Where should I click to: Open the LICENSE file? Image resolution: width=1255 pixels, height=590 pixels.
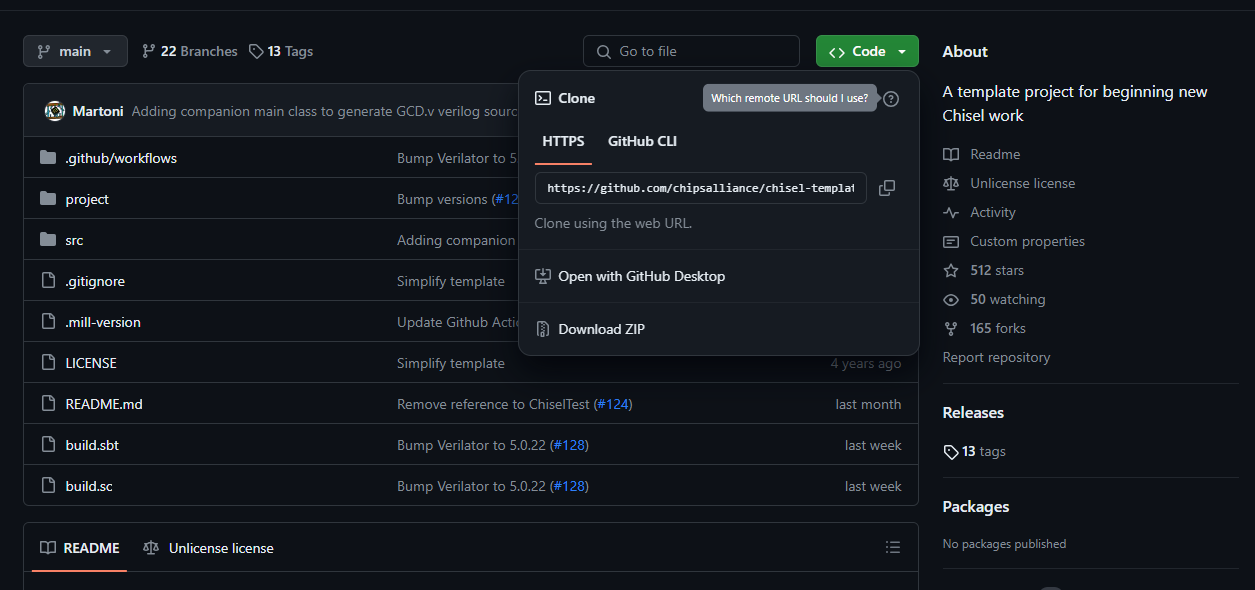coord(91,363)
